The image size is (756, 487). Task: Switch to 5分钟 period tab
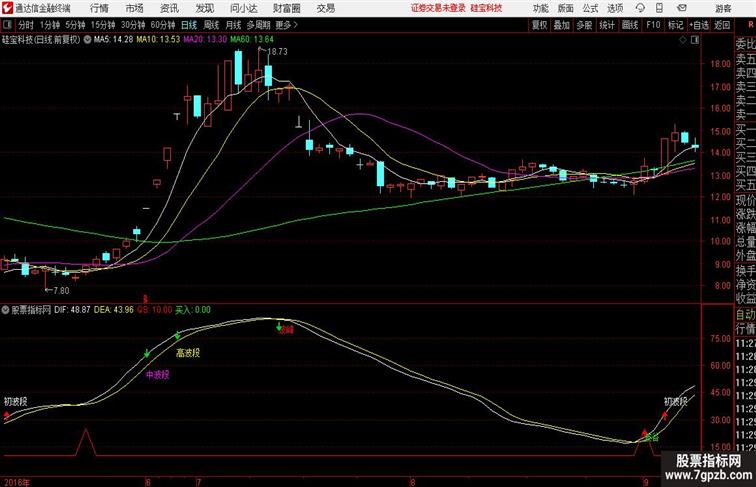point(75,25)
